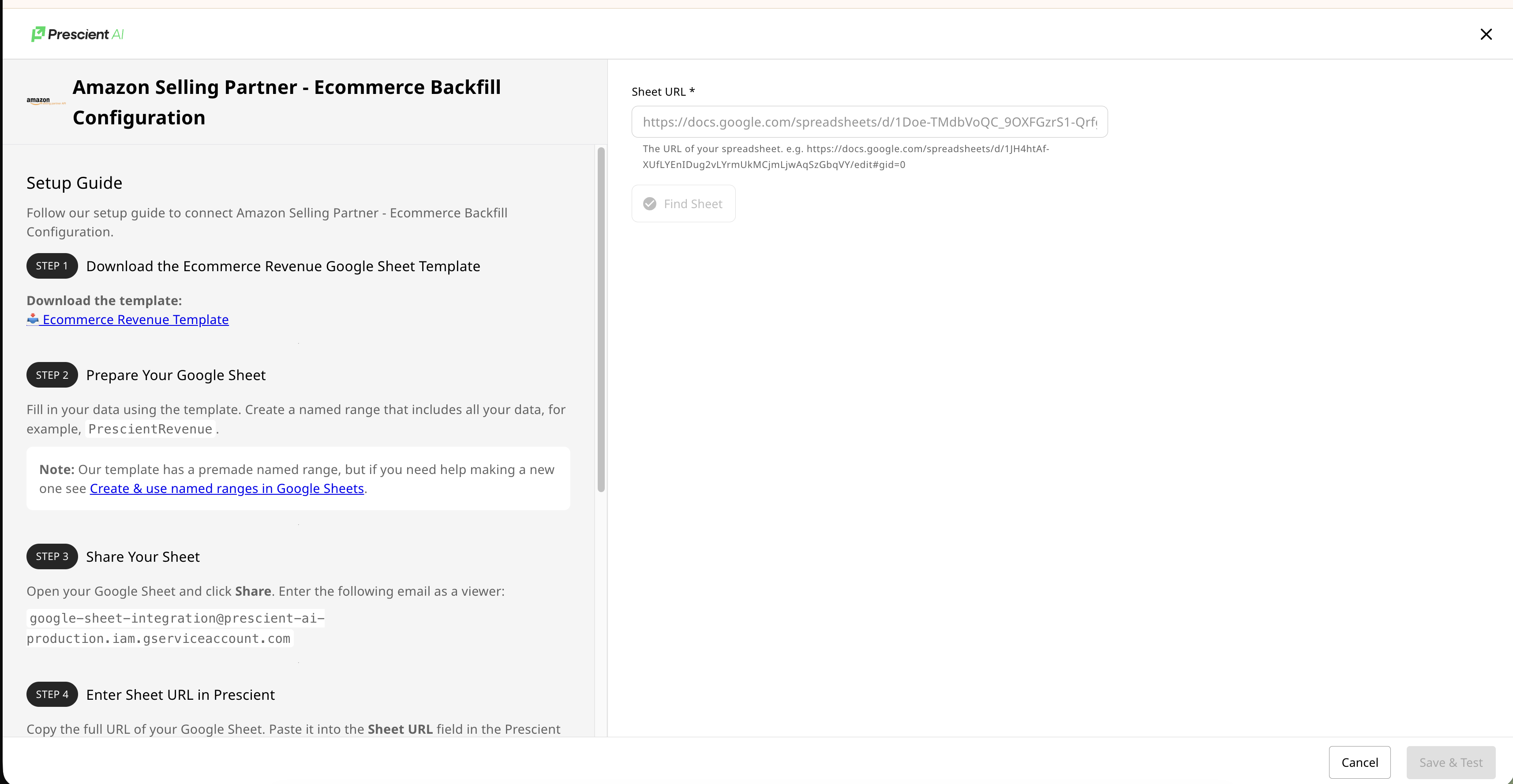Open the named ranges in Google Sheets link

click(227, 489)
